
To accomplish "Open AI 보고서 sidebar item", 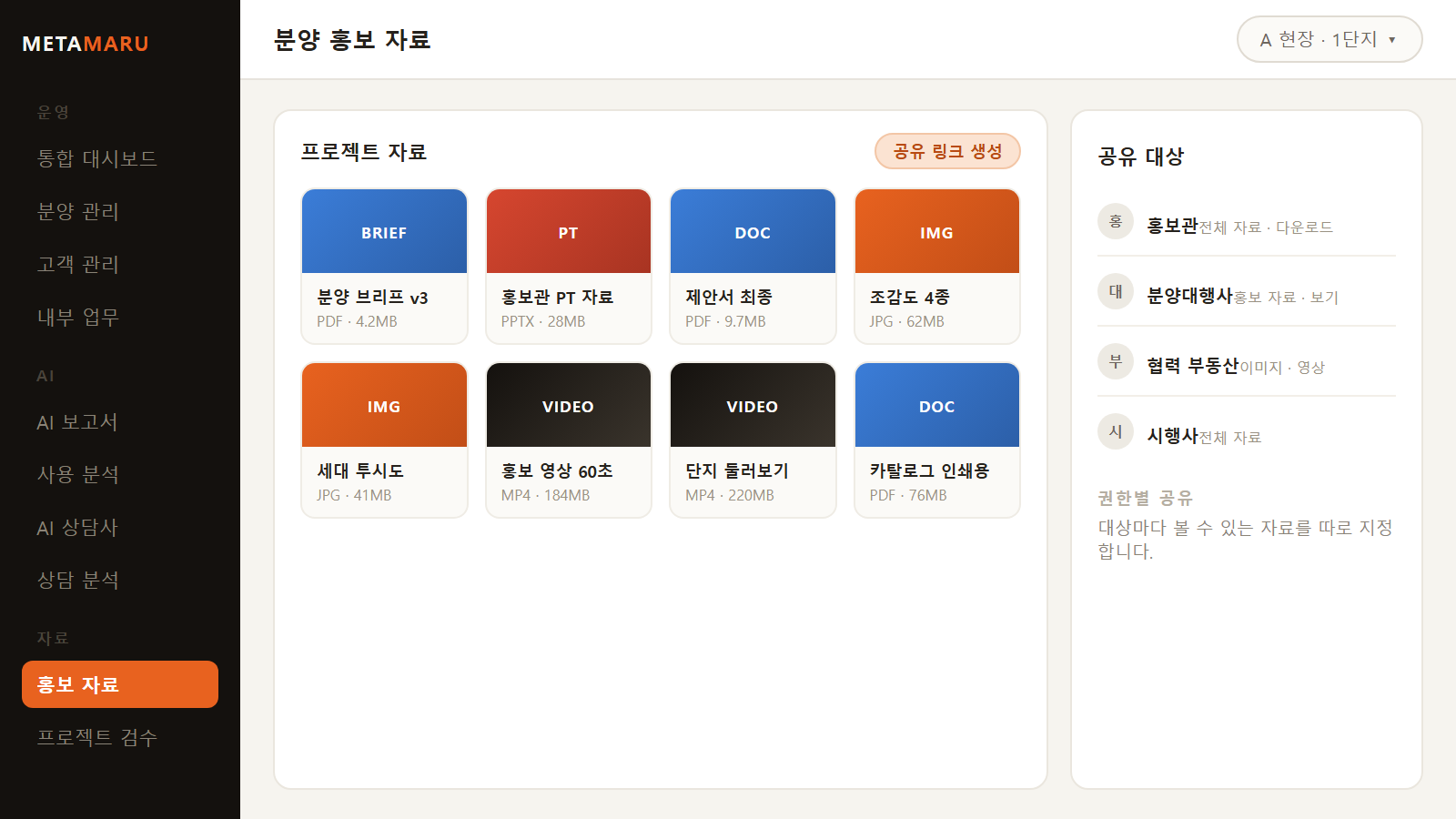I will tap(120, 422).
